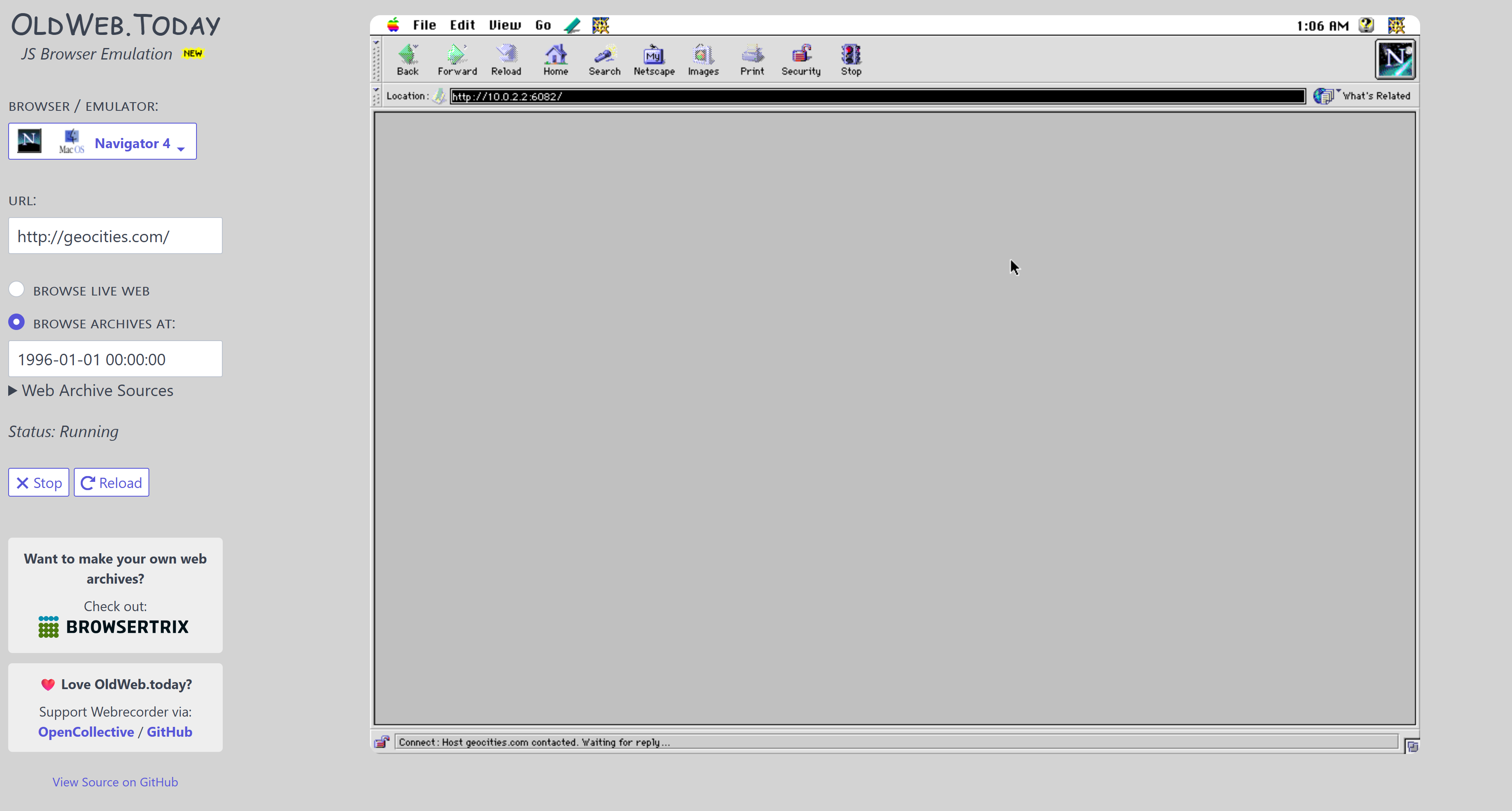The height and width of the screenshot is (811, 1512).
Task: Open the application switcher icon at menu bar end
Action: click(1396, 25)
